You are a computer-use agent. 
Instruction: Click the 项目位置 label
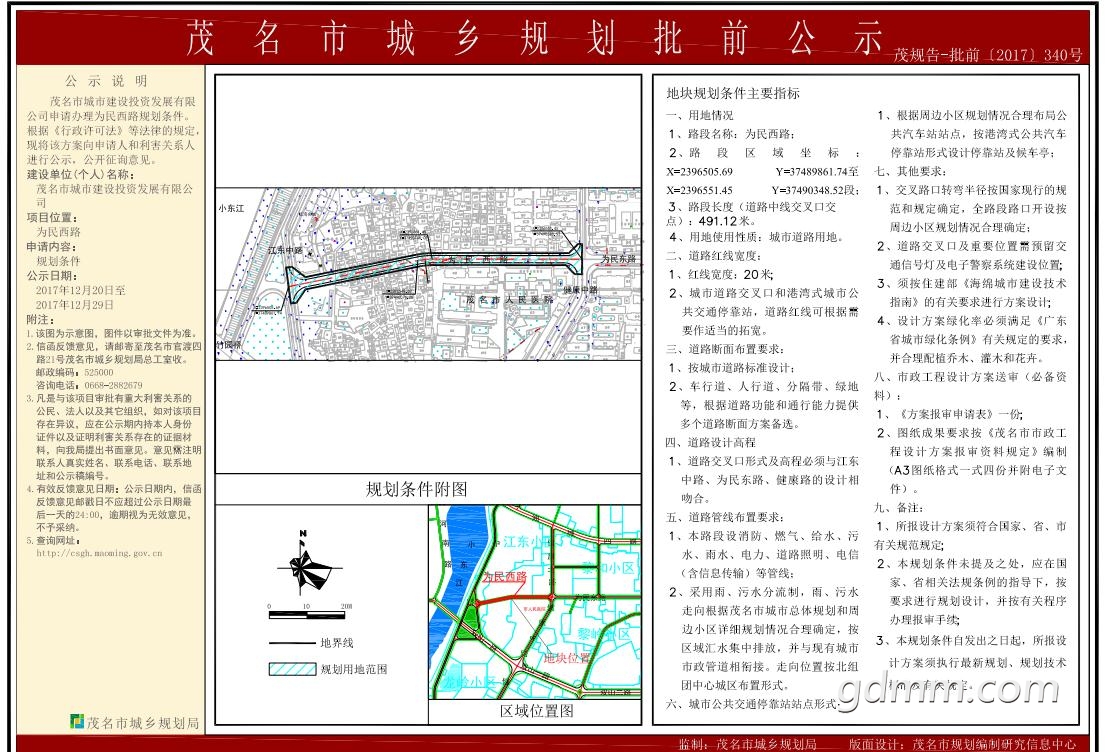click(52, 217)
